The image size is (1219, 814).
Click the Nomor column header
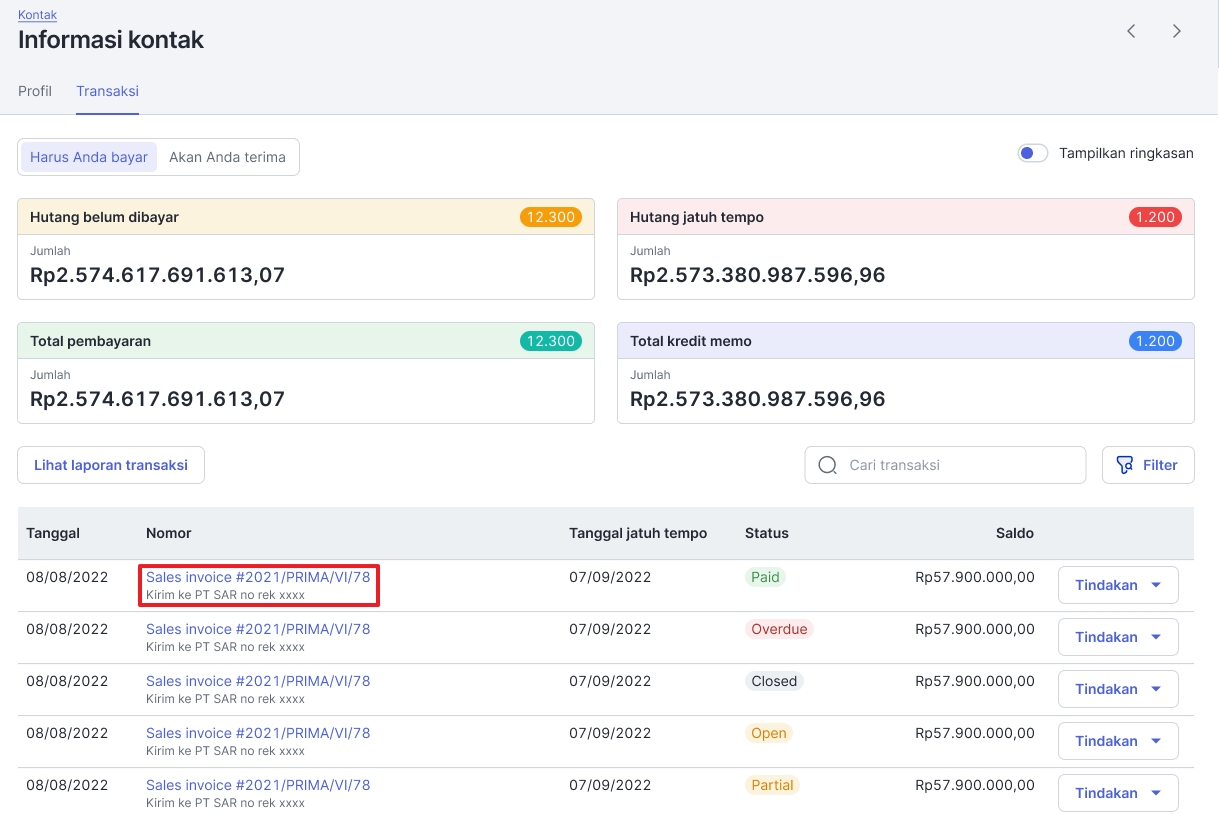[169, 533]
